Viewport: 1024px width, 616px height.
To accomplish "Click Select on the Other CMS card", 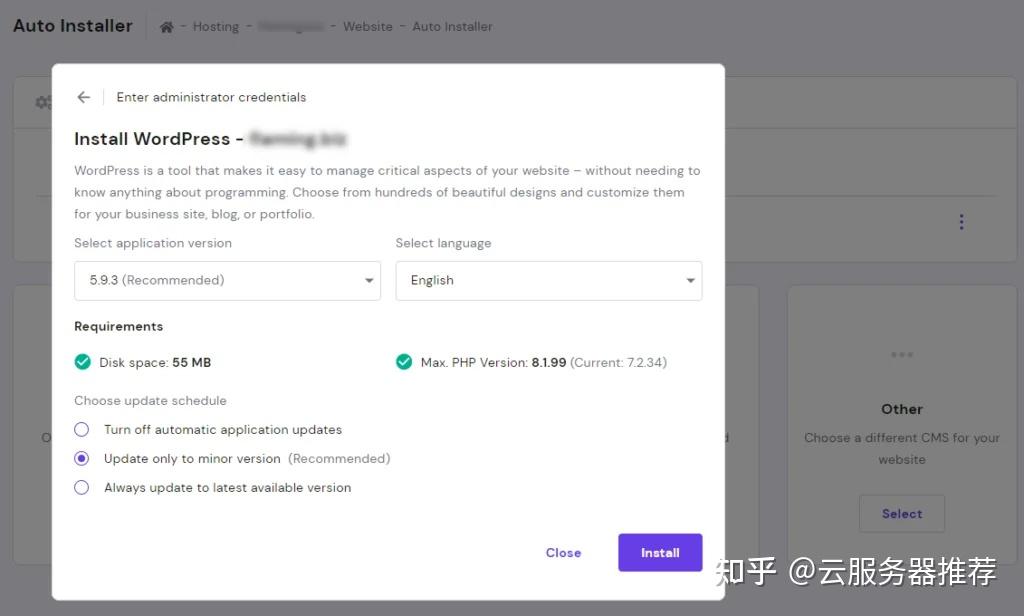I will coord(902,513).
